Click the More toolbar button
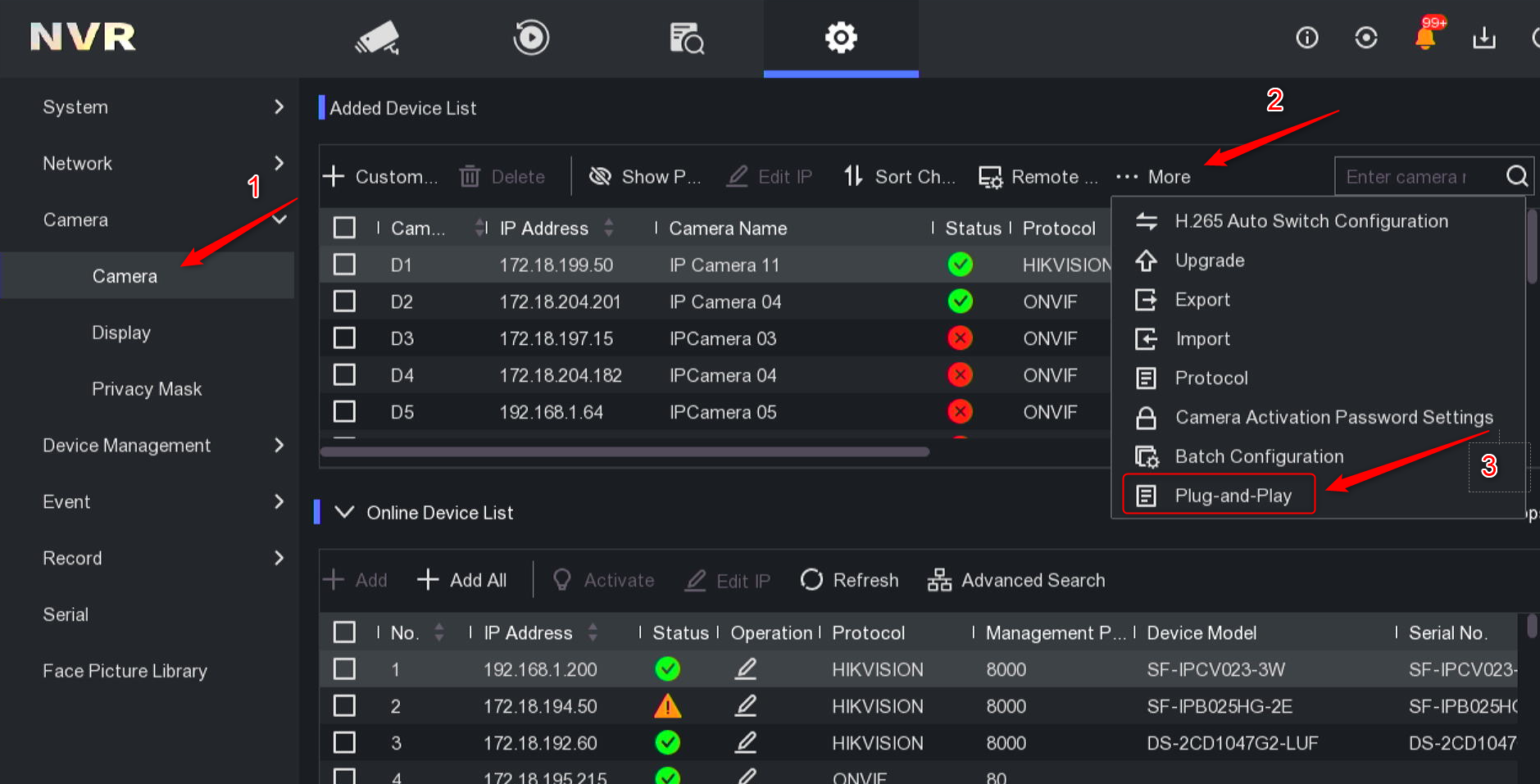This screenshot has height=784, width=1540. pos(1154,177)
